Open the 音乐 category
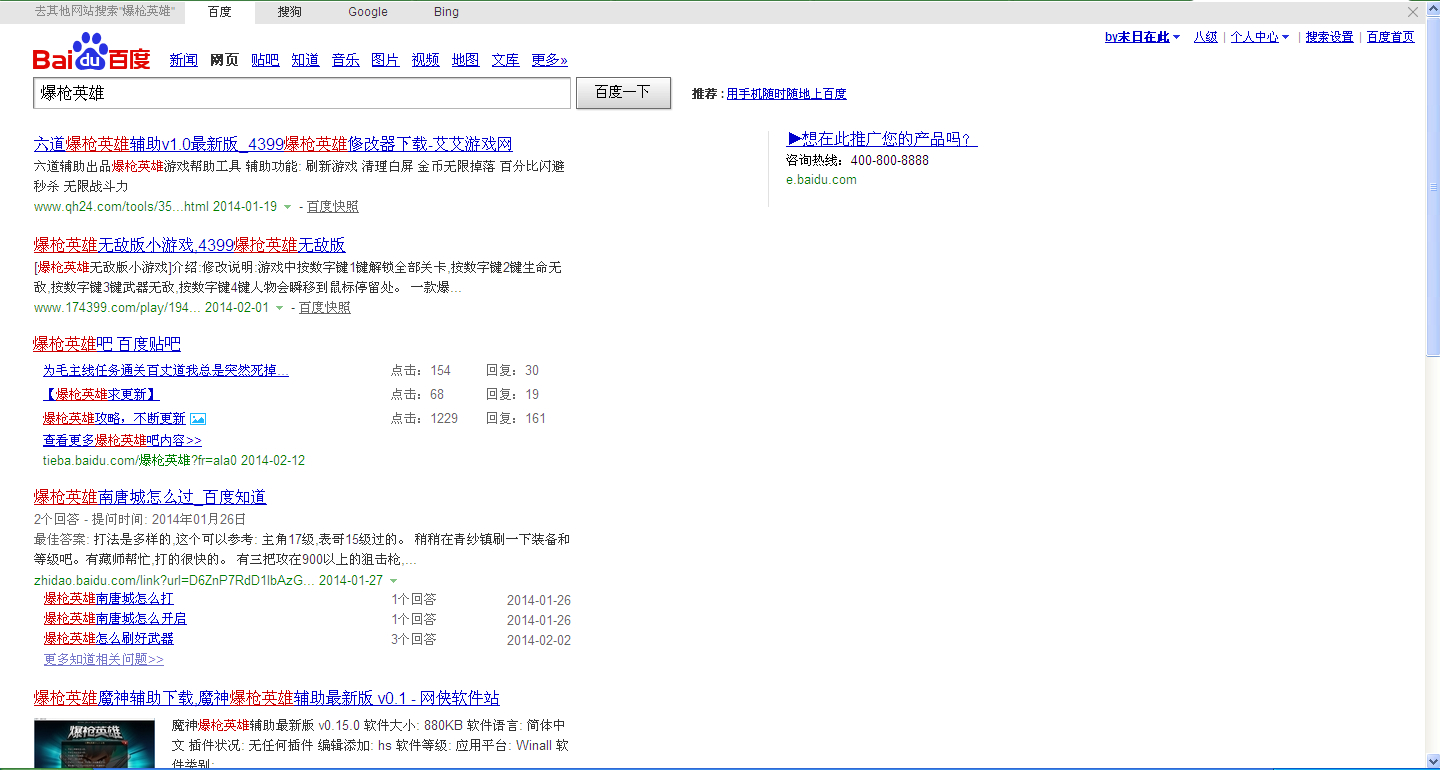1440x770 pixels. 346,60
